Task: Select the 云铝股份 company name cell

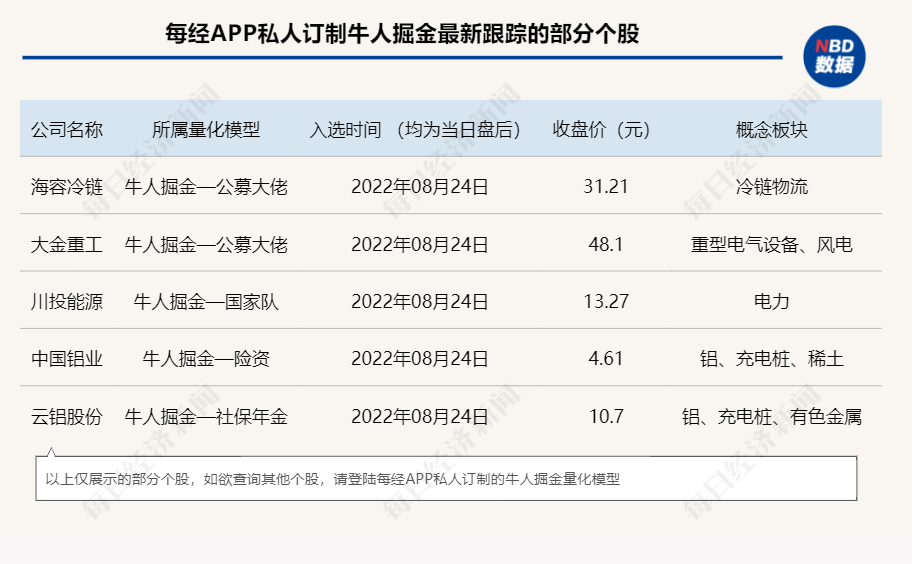Action: [67, 416]
